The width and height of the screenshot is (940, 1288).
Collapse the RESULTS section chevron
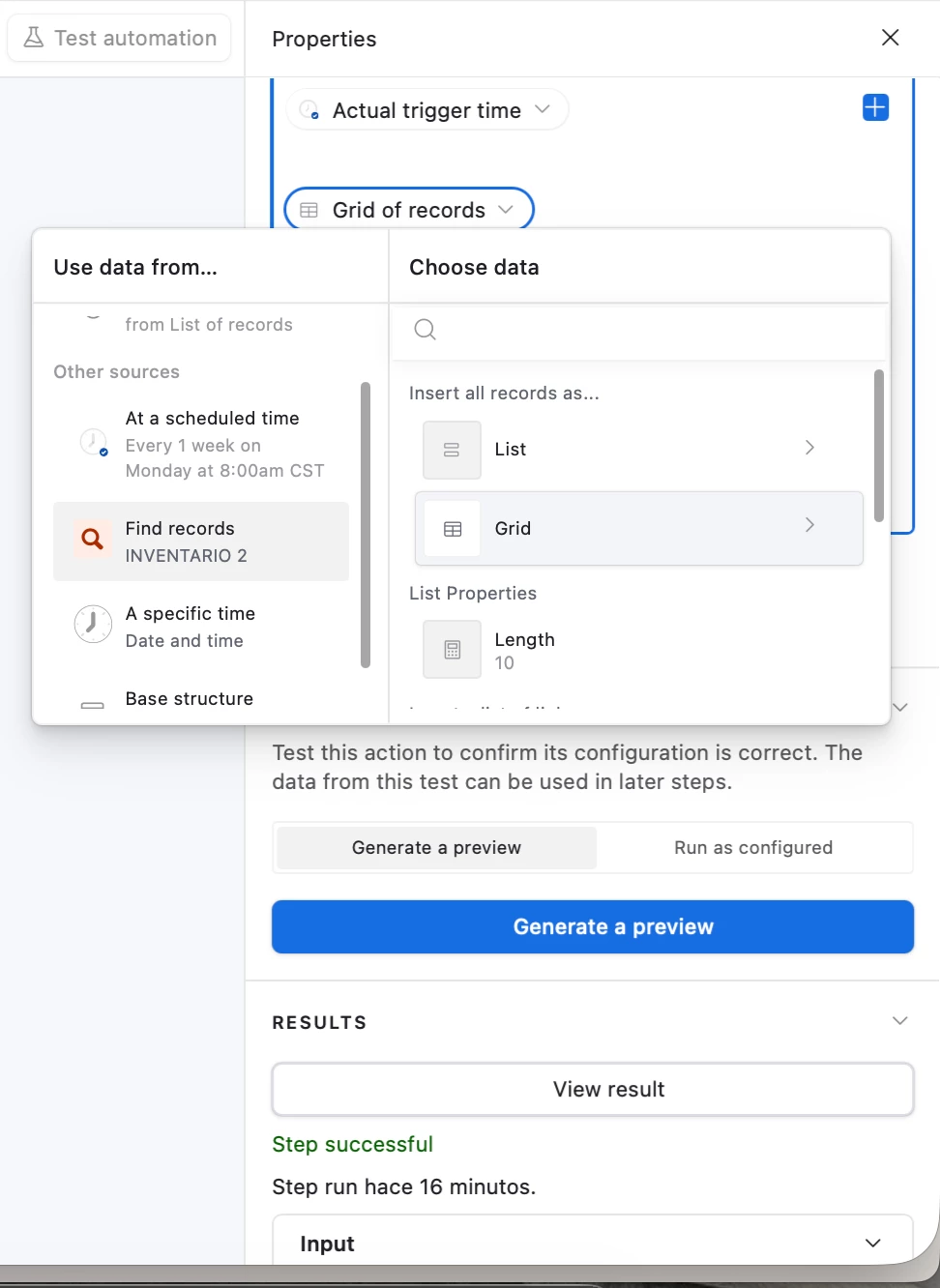[900, 1022]
